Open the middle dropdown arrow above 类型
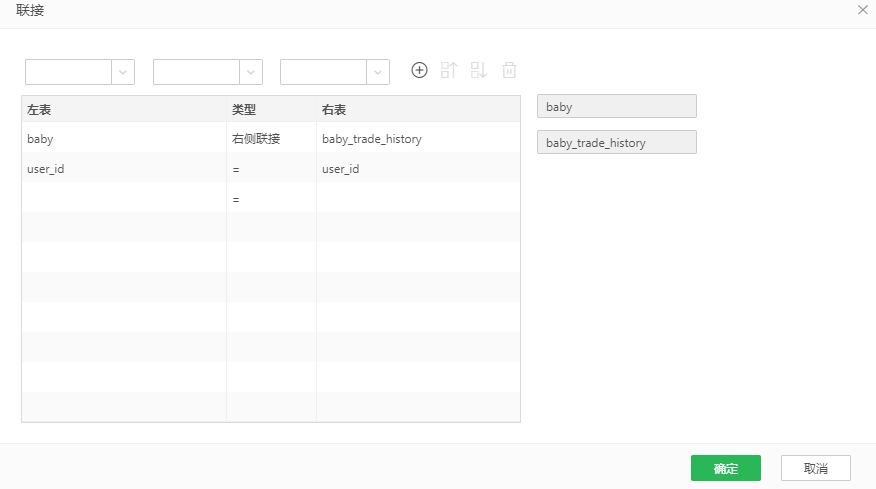This screenshot has height=489, width=876. (251, 72)
